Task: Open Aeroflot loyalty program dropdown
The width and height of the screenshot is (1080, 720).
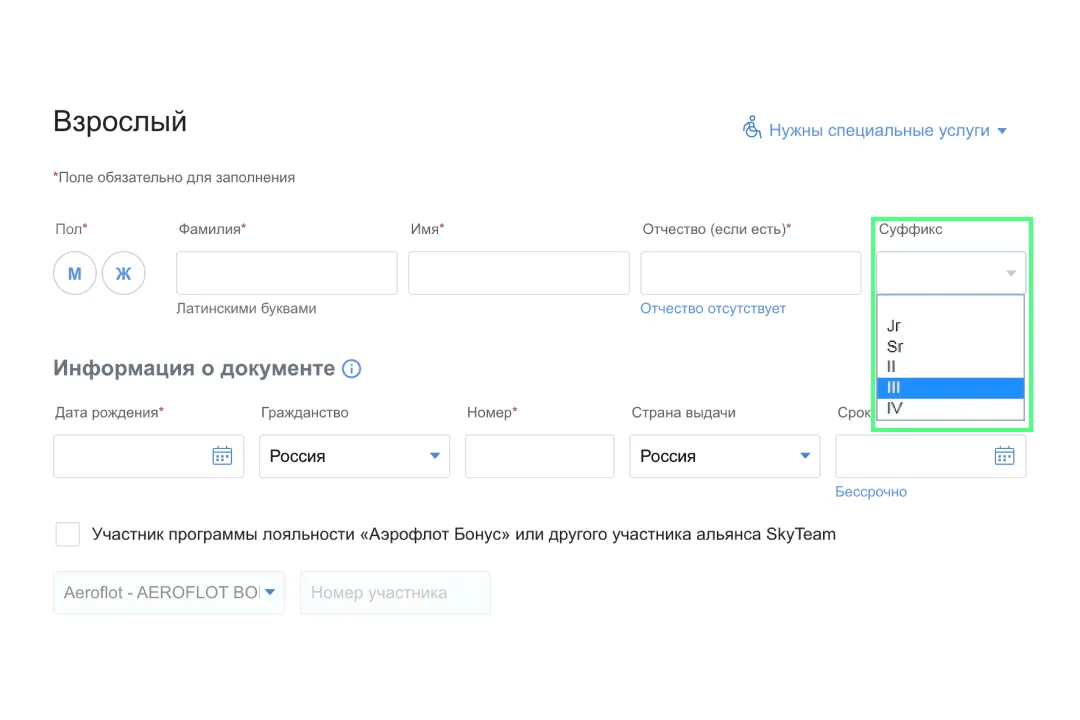Action: tap(169, 592)
